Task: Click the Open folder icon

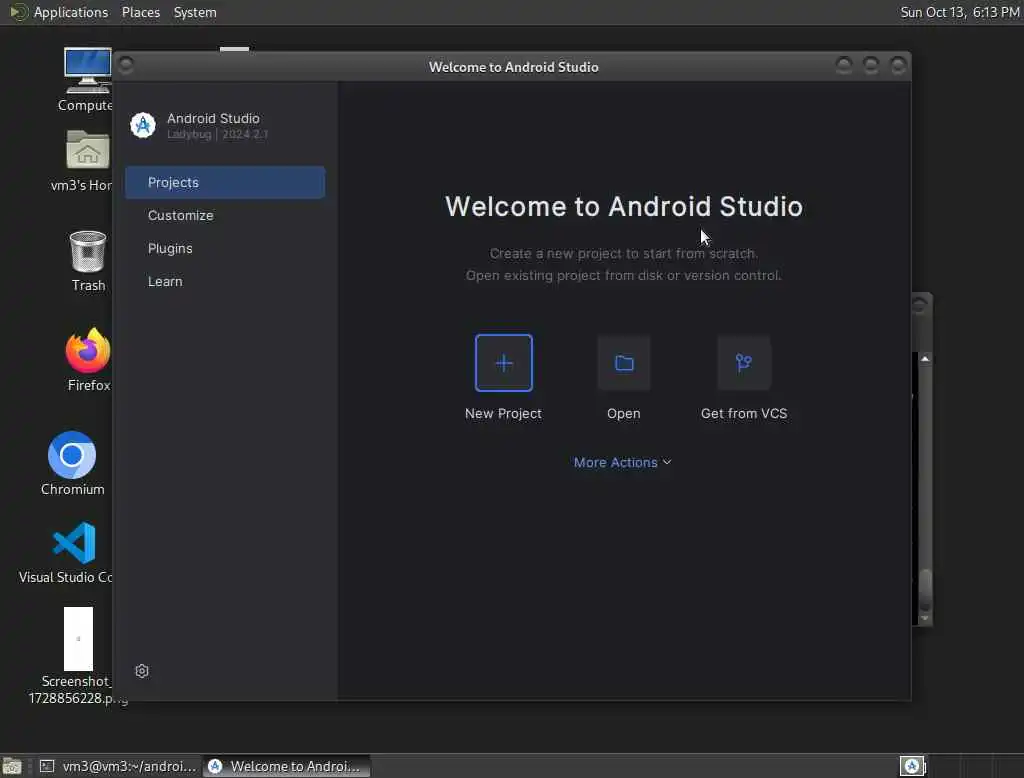Action: pos(624,363)
